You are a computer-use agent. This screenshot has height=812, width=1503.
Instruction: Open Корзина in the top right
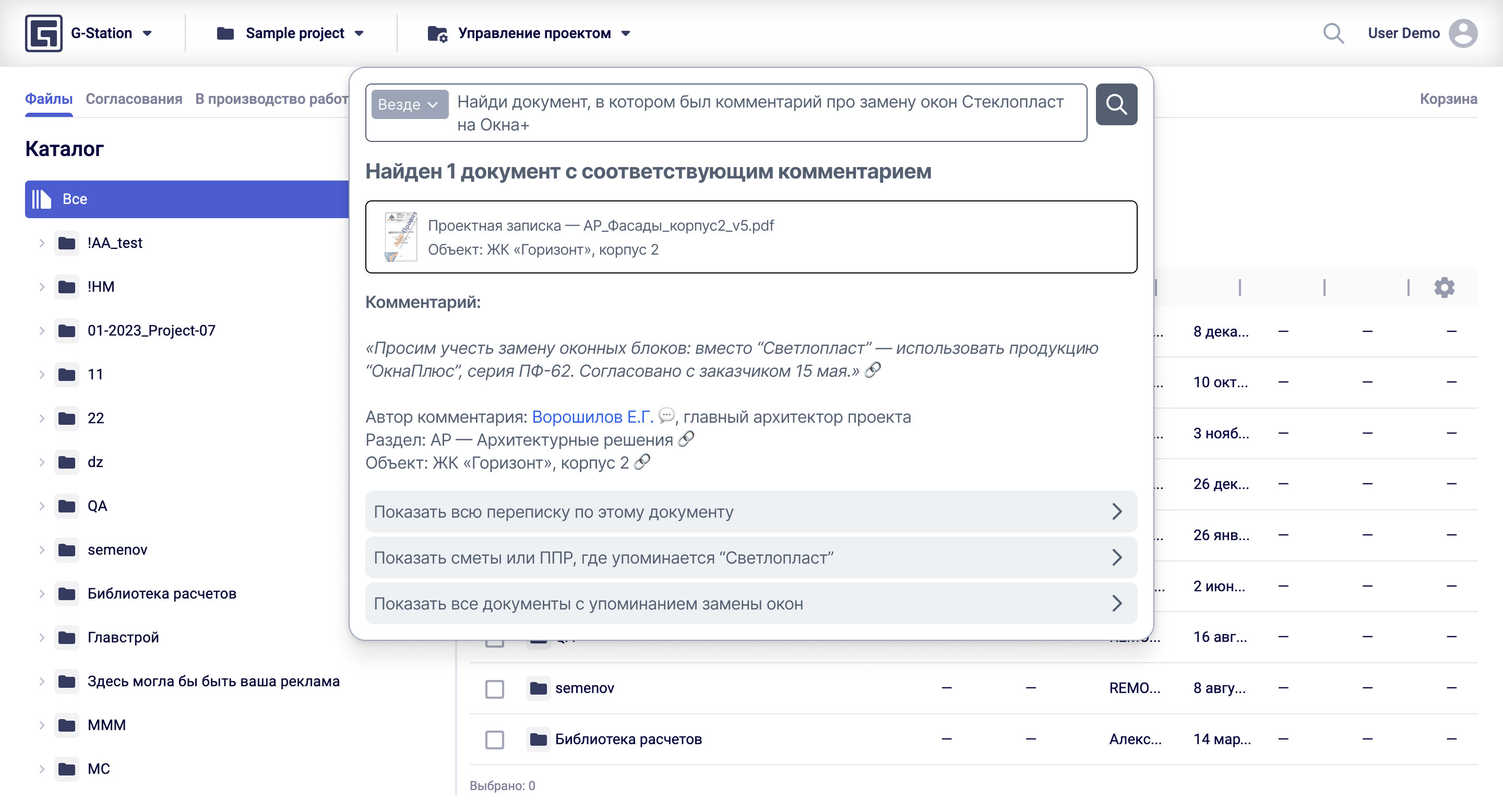pyautogui.click(x=1448, y=99)
